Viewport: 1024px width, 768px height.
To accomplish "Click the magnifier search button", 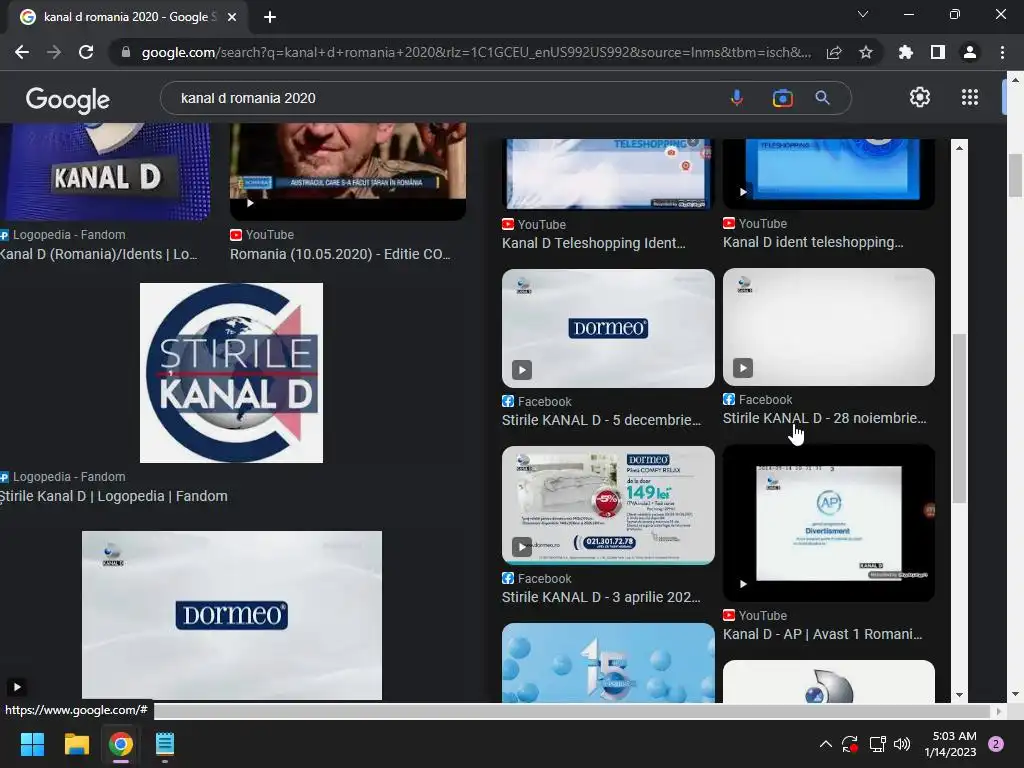I will click(822, 98).
